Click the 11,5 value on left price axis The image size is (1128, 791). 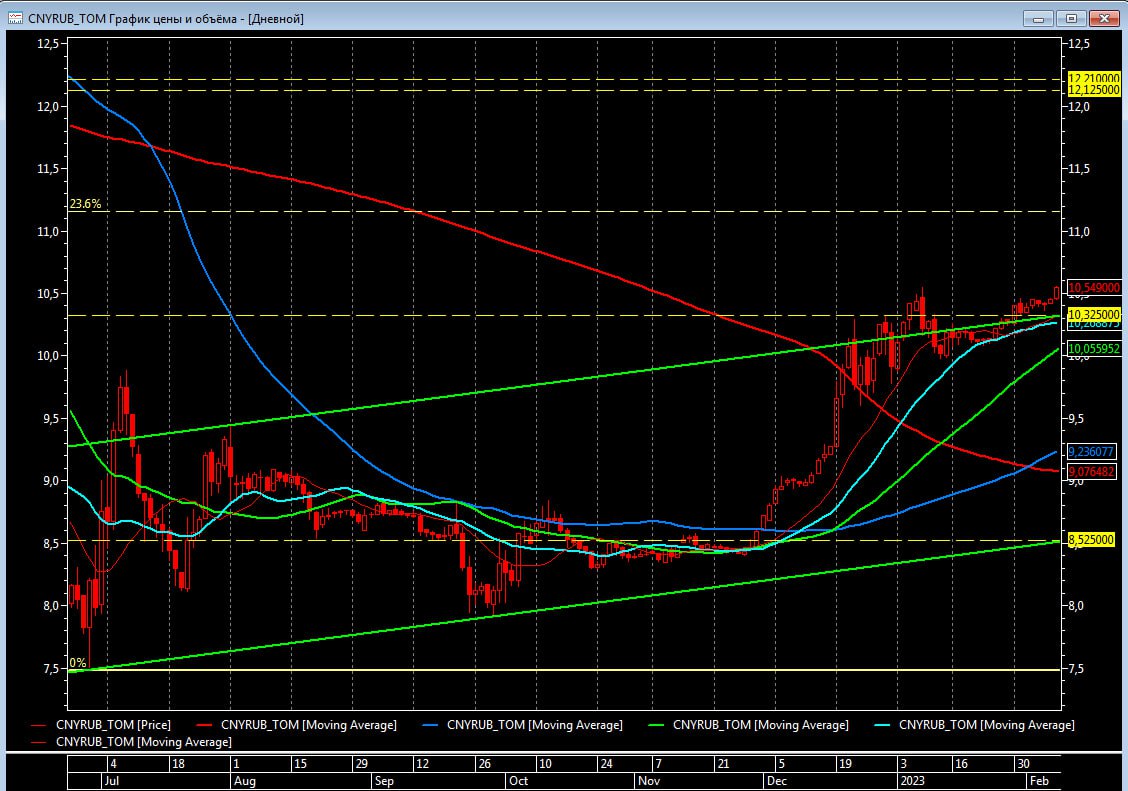click(47, 168)
